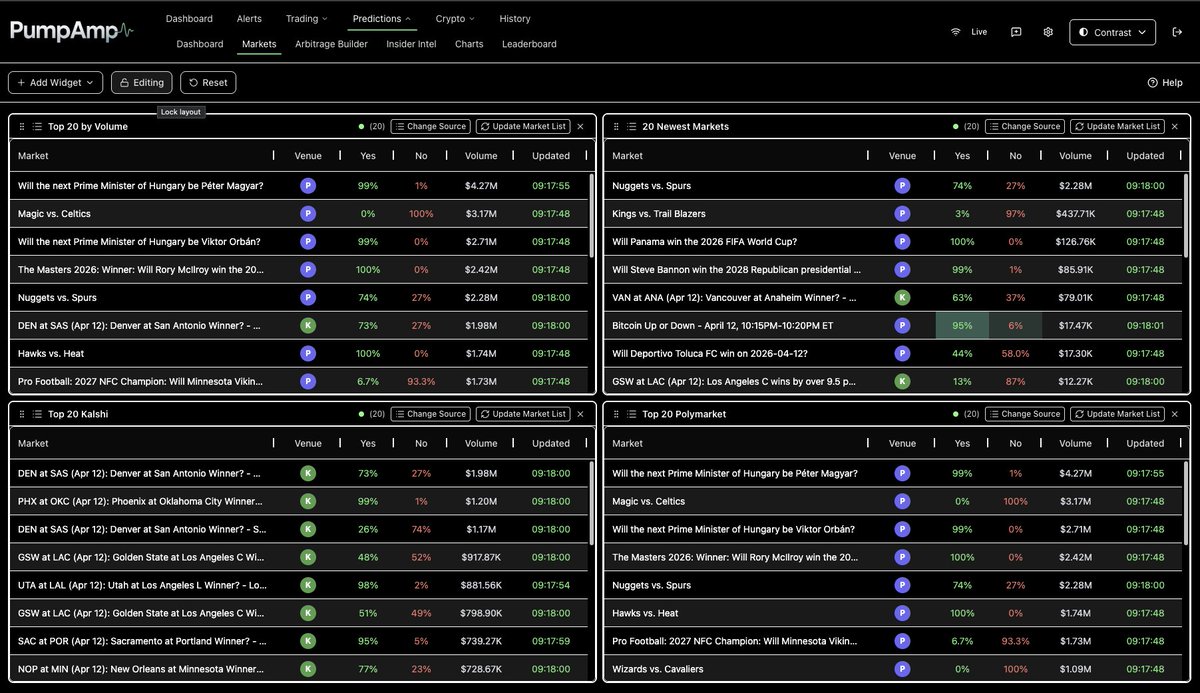Click Polymarket badge on Bitcoin Up or Down row
The height and width of the screenshot is (693, 1200).
tap(902, 325)
